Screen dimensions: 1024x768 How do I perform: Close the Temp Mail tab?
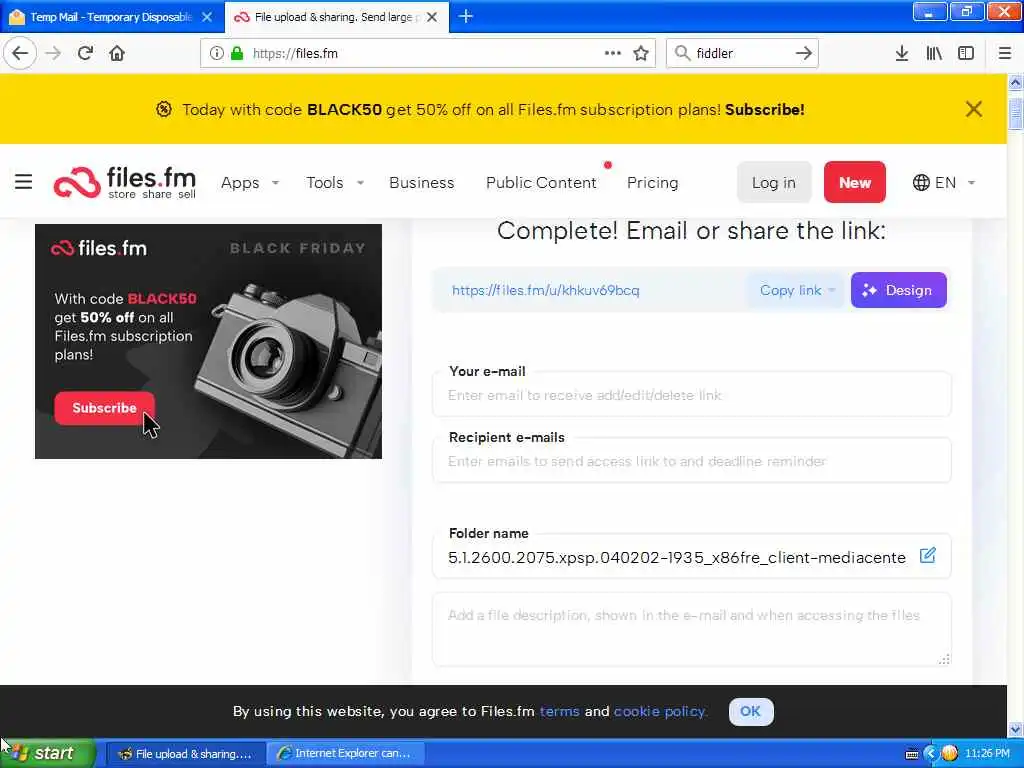pyautogui.click(x=207, y=17)
